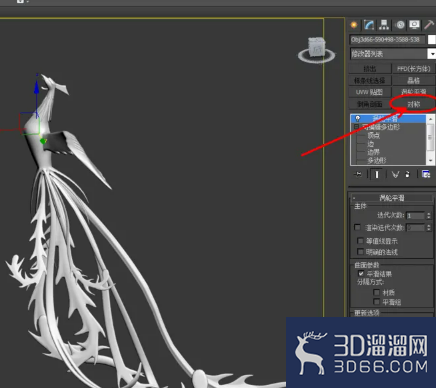Open the Hierarchy panel tab

coord(384,25)
